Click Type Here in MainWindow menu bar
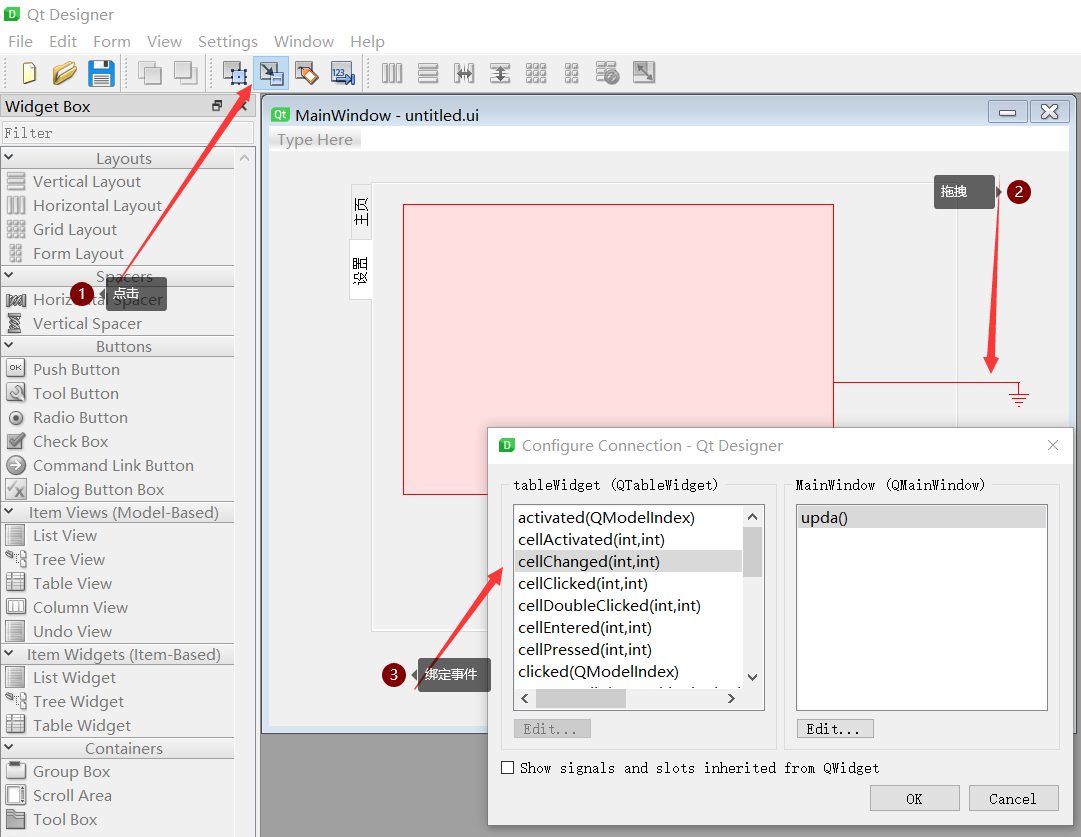The width and height of the screenshot is (1081, 837). coord(315,140)
